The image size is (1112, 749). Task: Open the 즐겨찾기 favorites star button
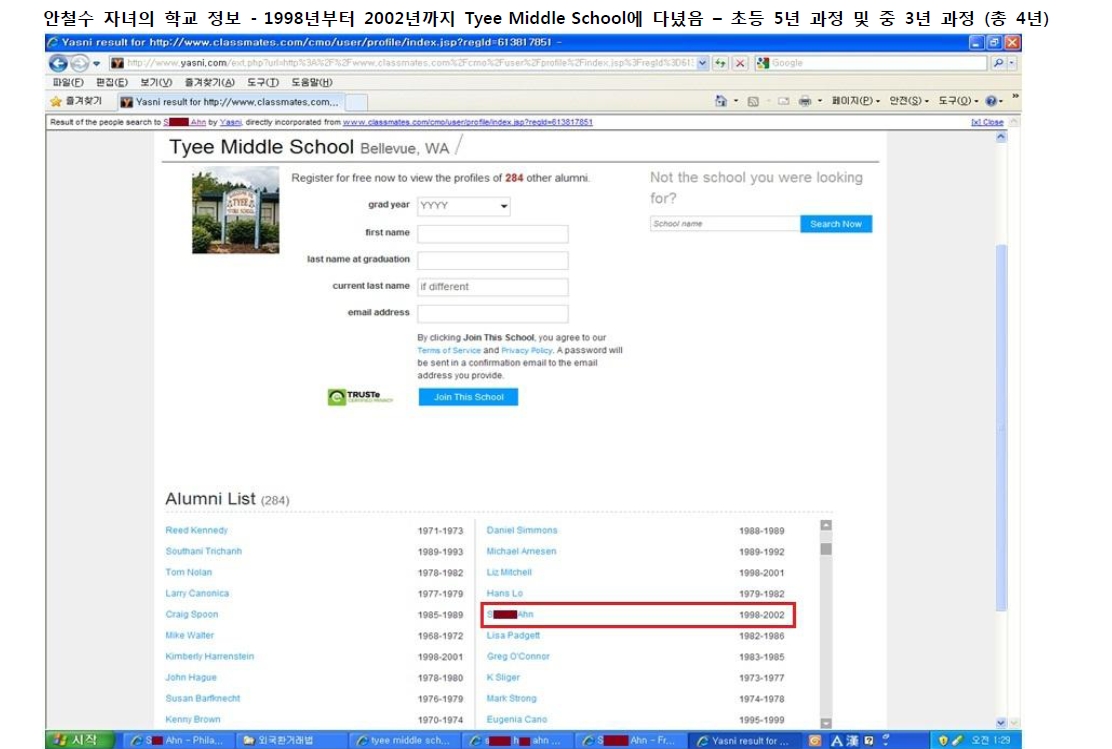[x=76, y=101]
